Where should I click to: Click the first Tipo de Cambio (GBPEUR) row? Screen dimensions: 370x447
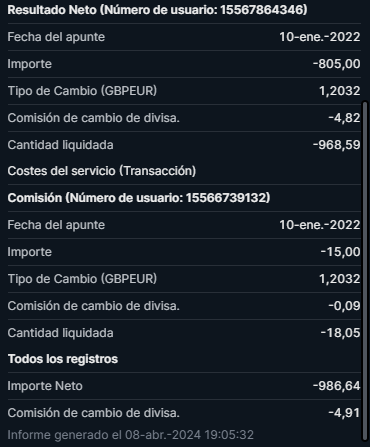[184, 91]
